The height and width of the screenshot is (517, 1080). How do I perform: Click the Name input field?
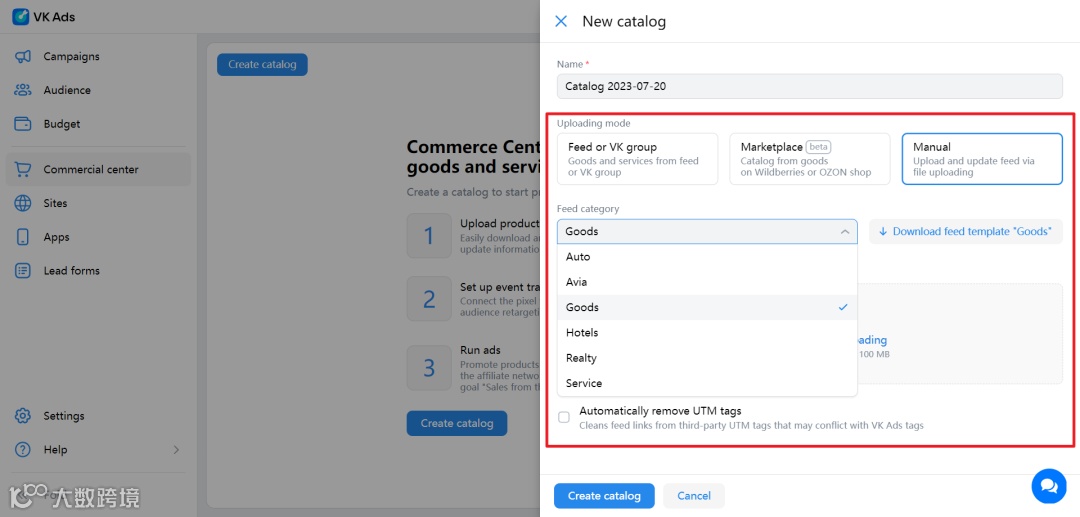[809, 87]
